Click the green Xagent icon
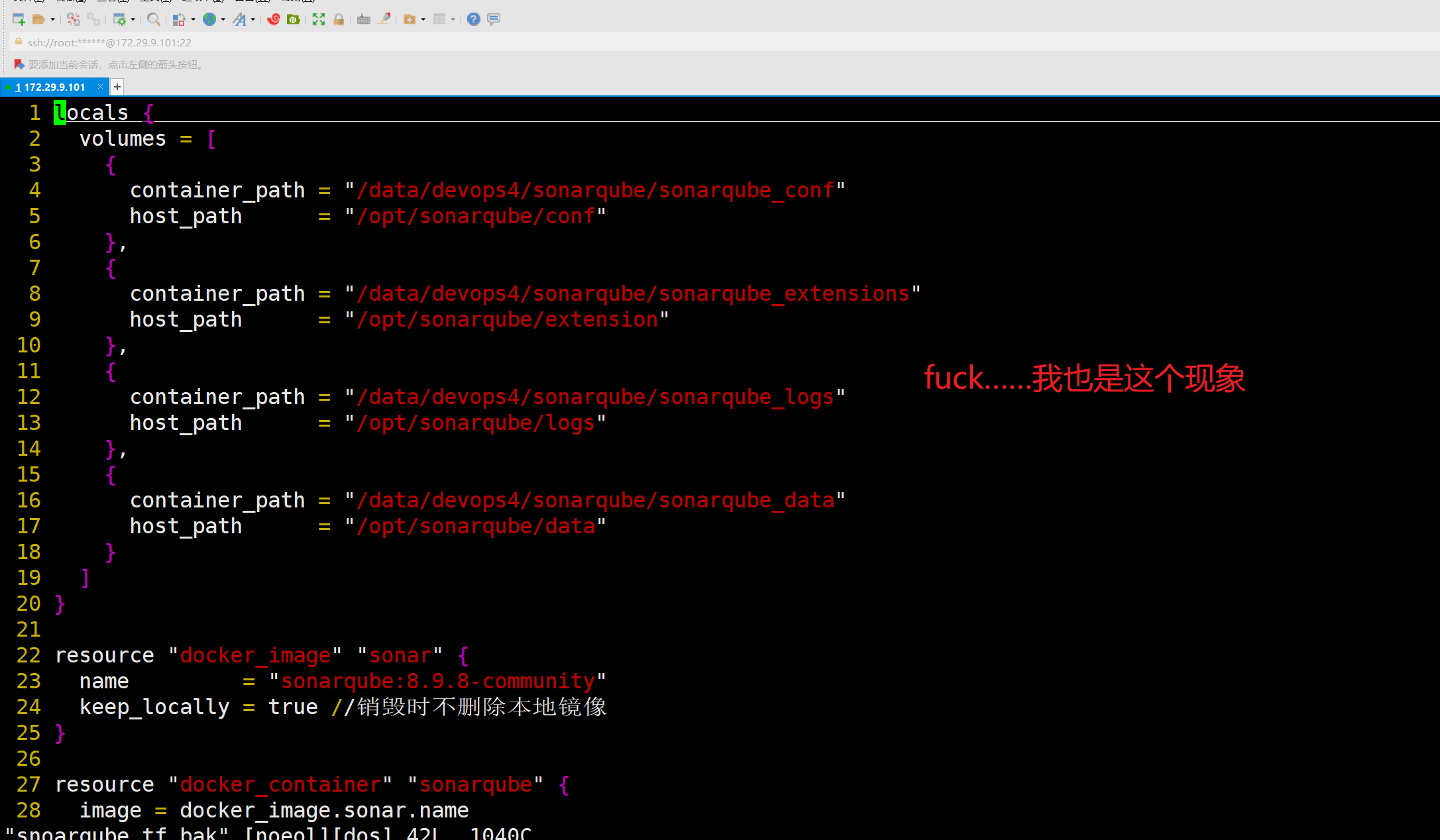 point(293,19)
